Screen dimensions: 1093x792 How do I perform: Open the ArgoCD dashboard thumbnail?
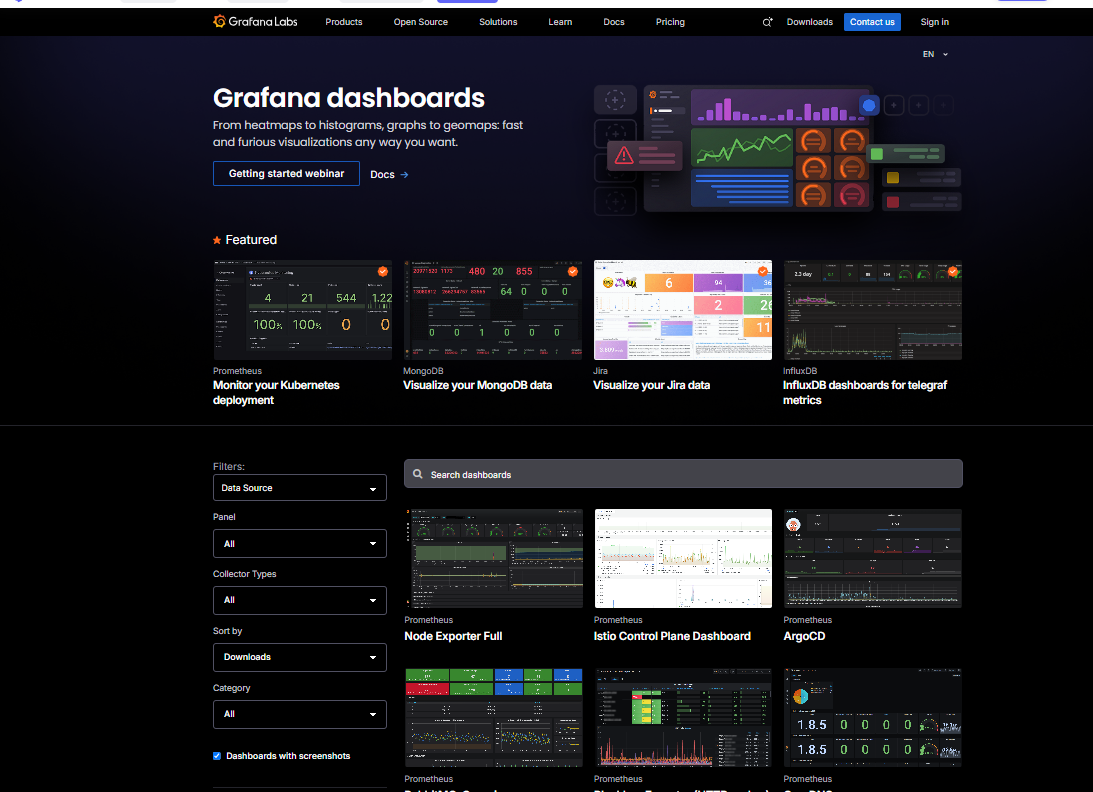pyautogui.click(x=873, y=558)
